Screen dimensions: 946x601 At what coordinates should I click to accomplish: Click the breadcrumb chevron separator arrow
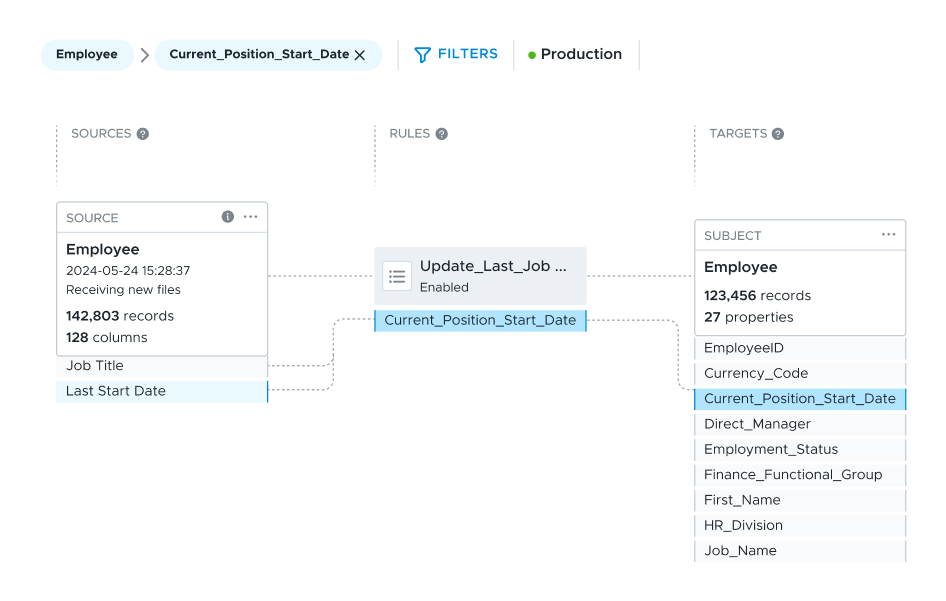point(144,55)
